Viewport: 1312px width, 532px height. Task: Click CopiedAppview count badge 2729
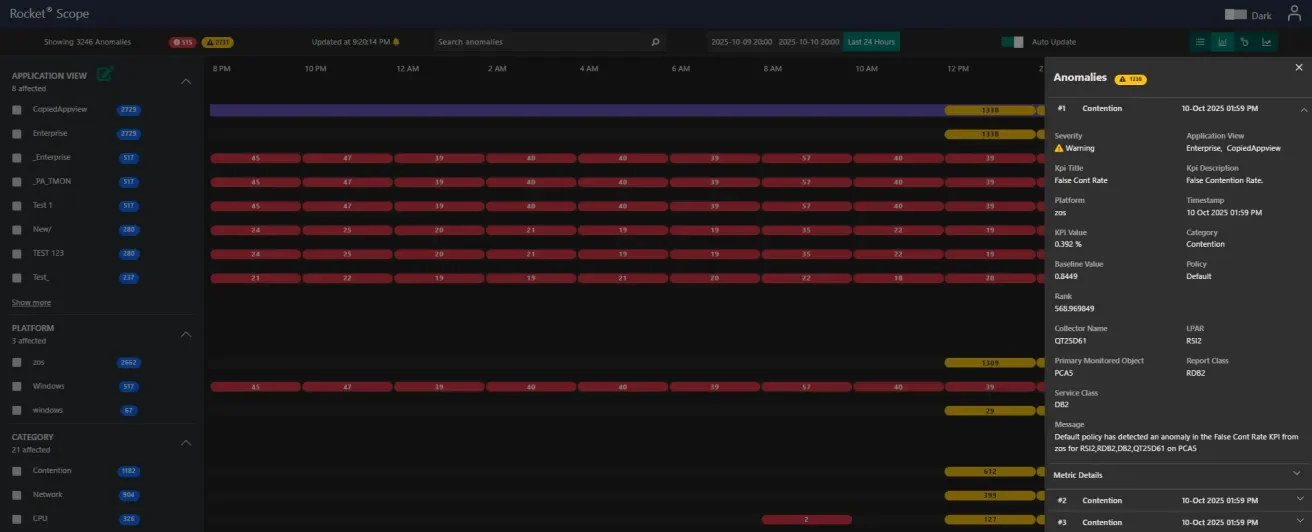pos(129,109)
